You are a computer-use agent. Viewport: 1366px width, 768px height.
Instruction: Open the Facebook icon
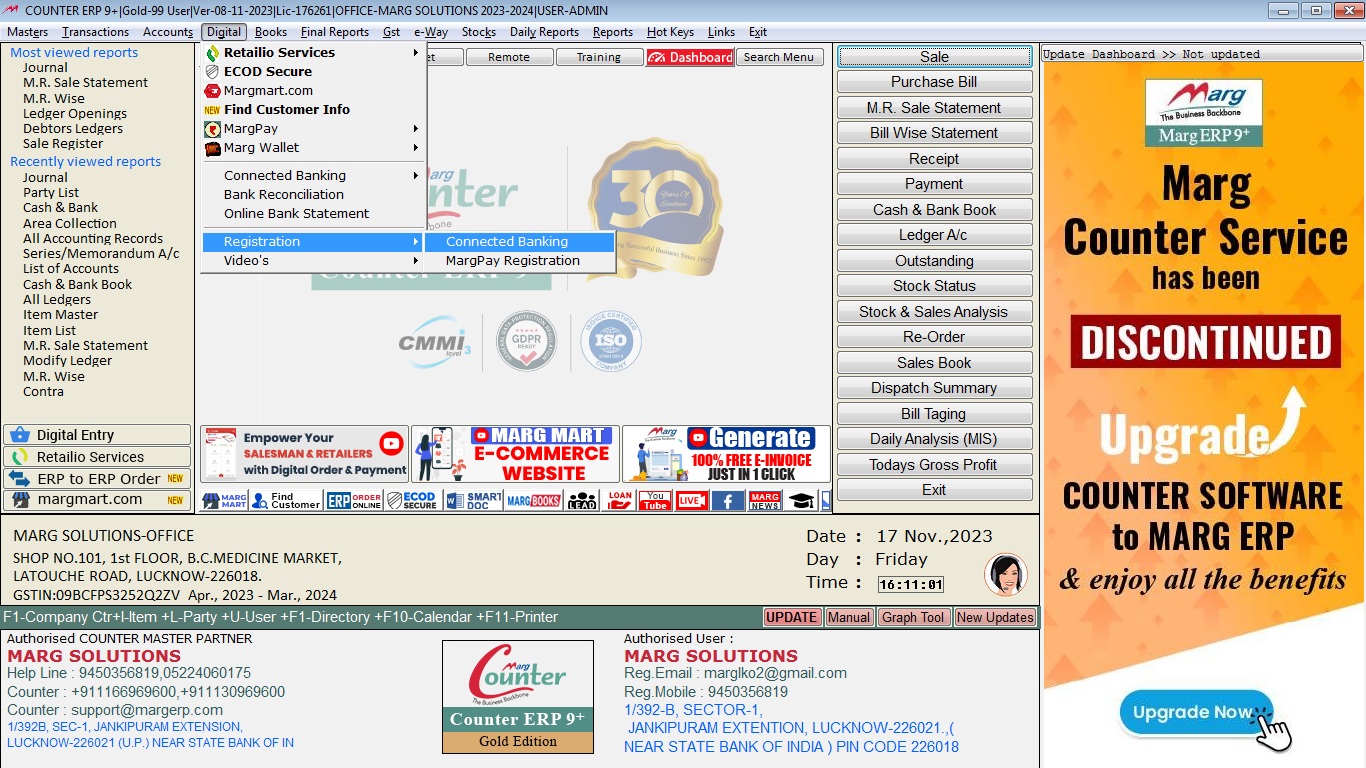click(728, 500)
